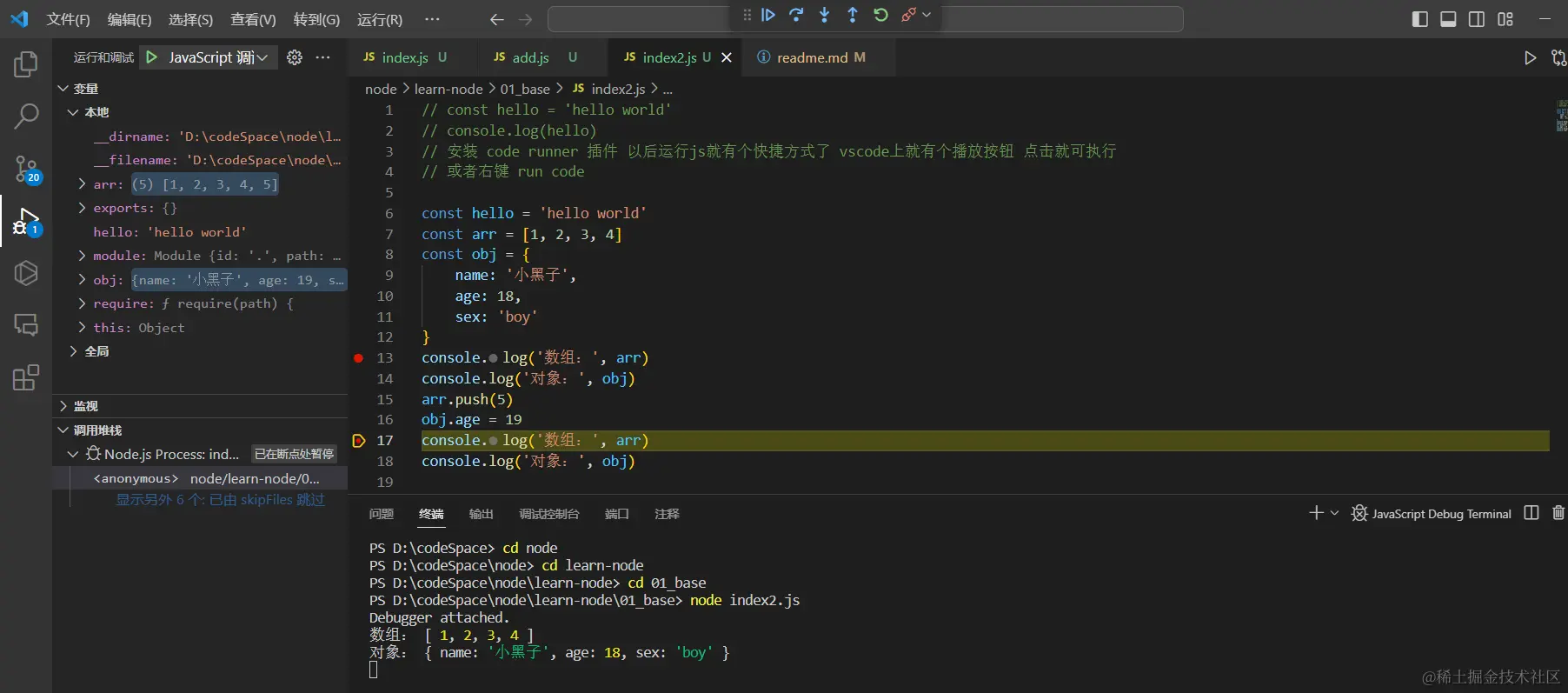Expand the 监视 section
The height and width of the screenshot is (693, 1568).
point(63,406)
